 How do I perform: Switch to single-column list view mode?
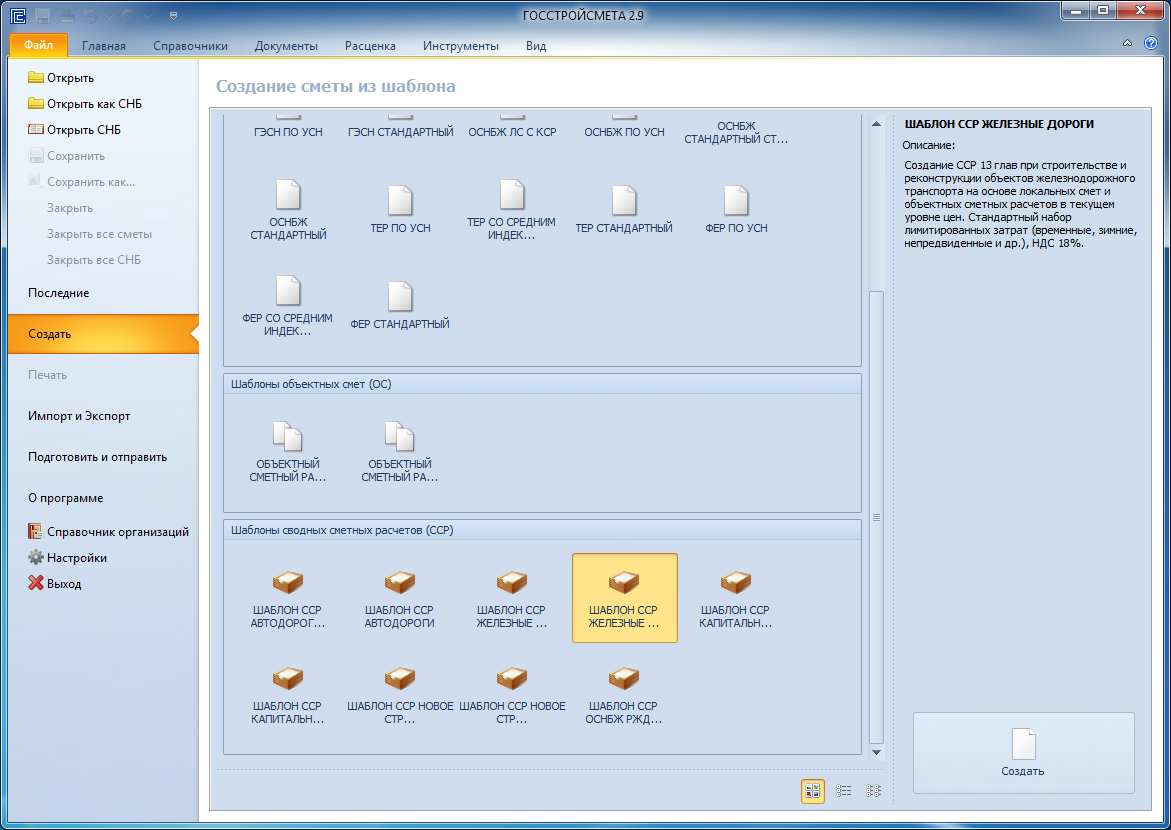pyautogui.click(x=843, y=790)
